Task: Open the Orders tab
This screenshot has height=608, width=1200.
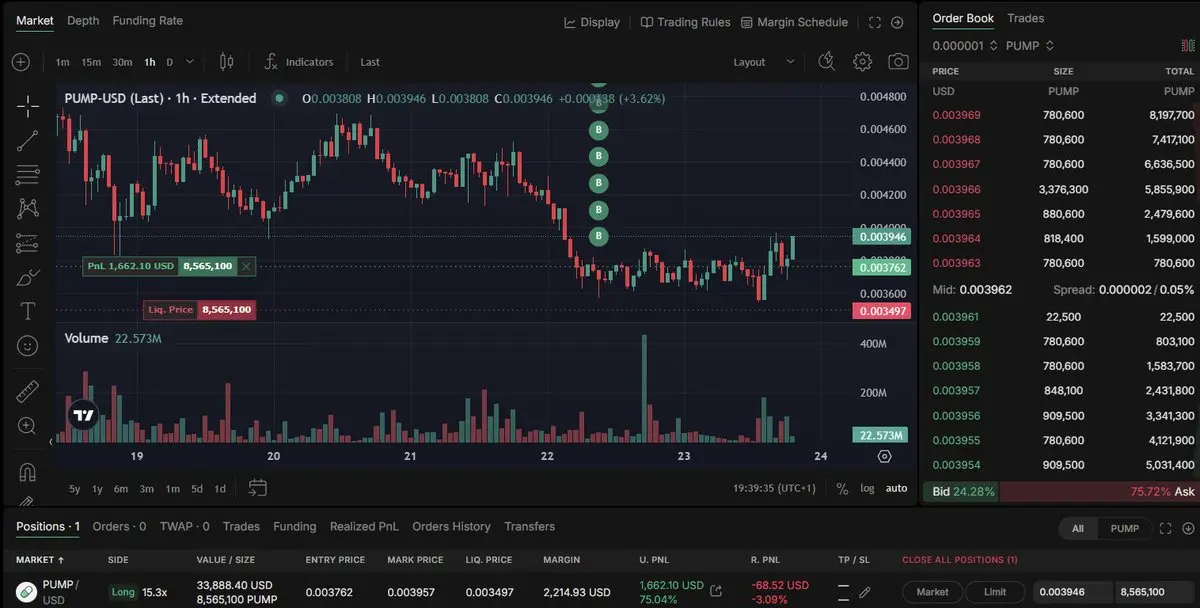Action: 119,526
